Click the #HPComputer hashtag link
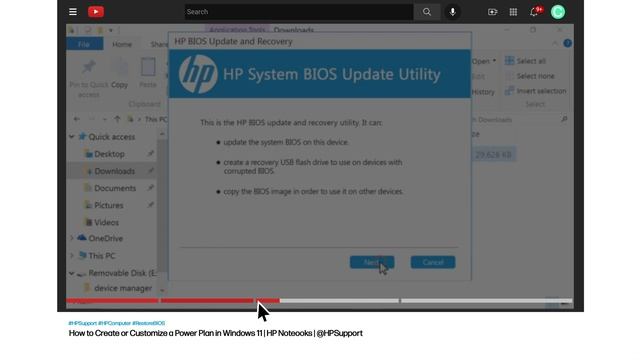The height and width of the screenshot is (360, 640). pos(114,323)
